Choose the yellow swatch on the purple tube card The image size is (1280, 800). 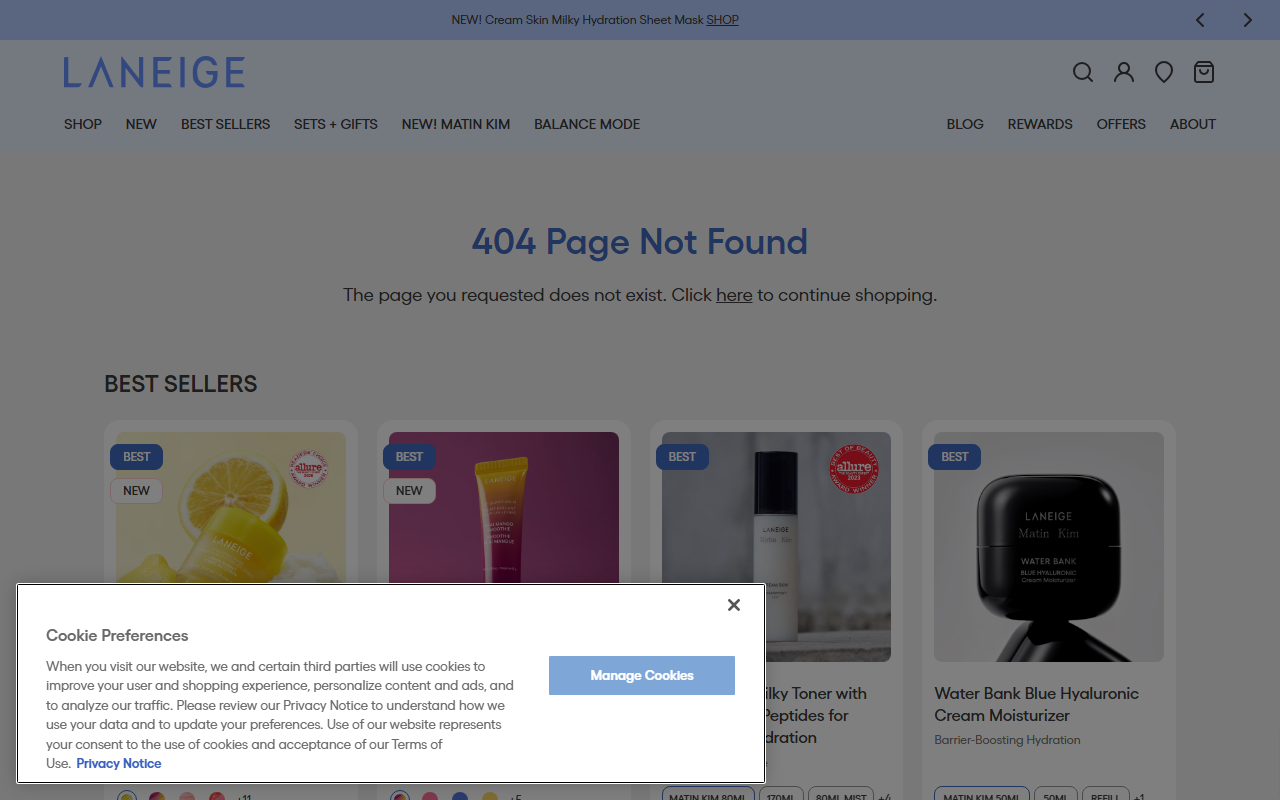[490, 797]
